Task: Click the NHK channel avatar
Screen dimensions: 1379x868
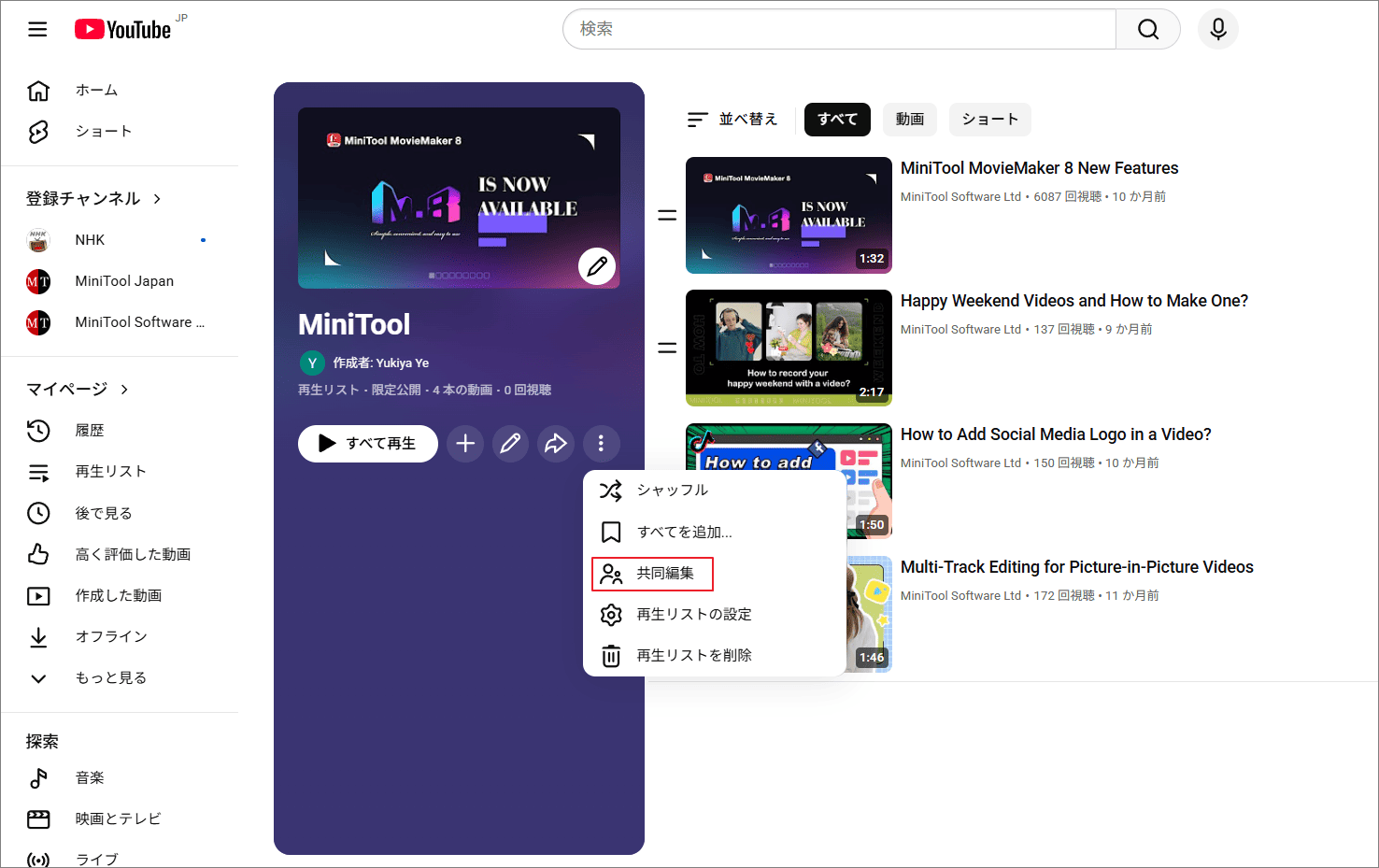Action: point(38,240)
